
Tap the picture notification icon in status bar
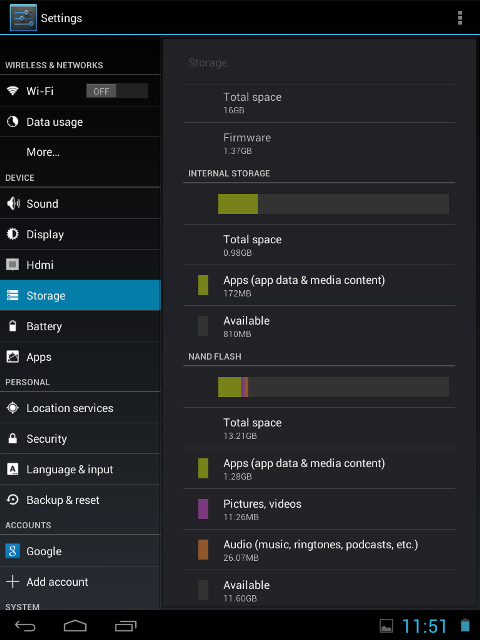[386, 626]
